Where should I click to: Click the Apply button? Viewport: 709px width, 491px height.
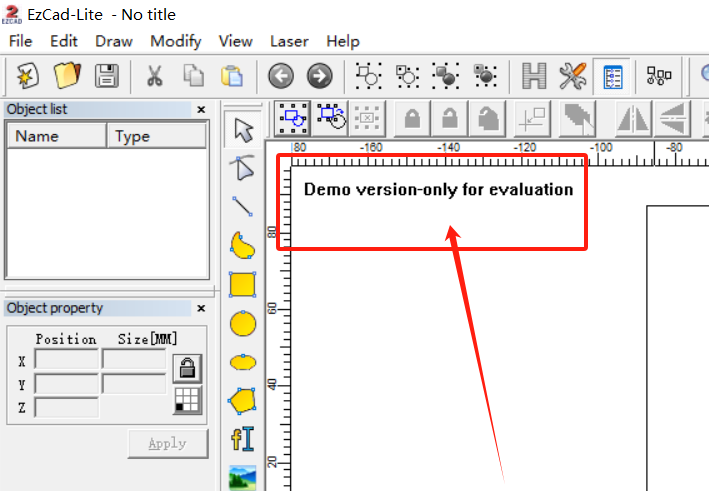coord(168,444)
